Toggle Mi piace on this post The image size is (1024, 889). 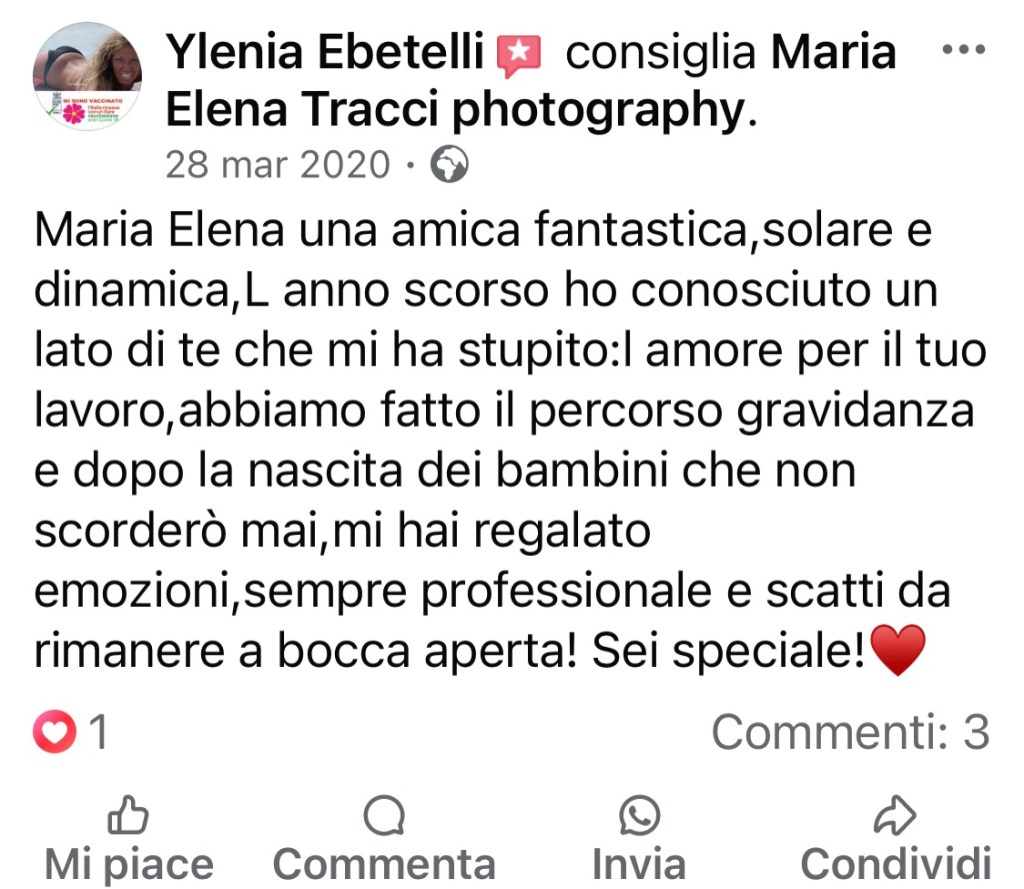point(129,865)
